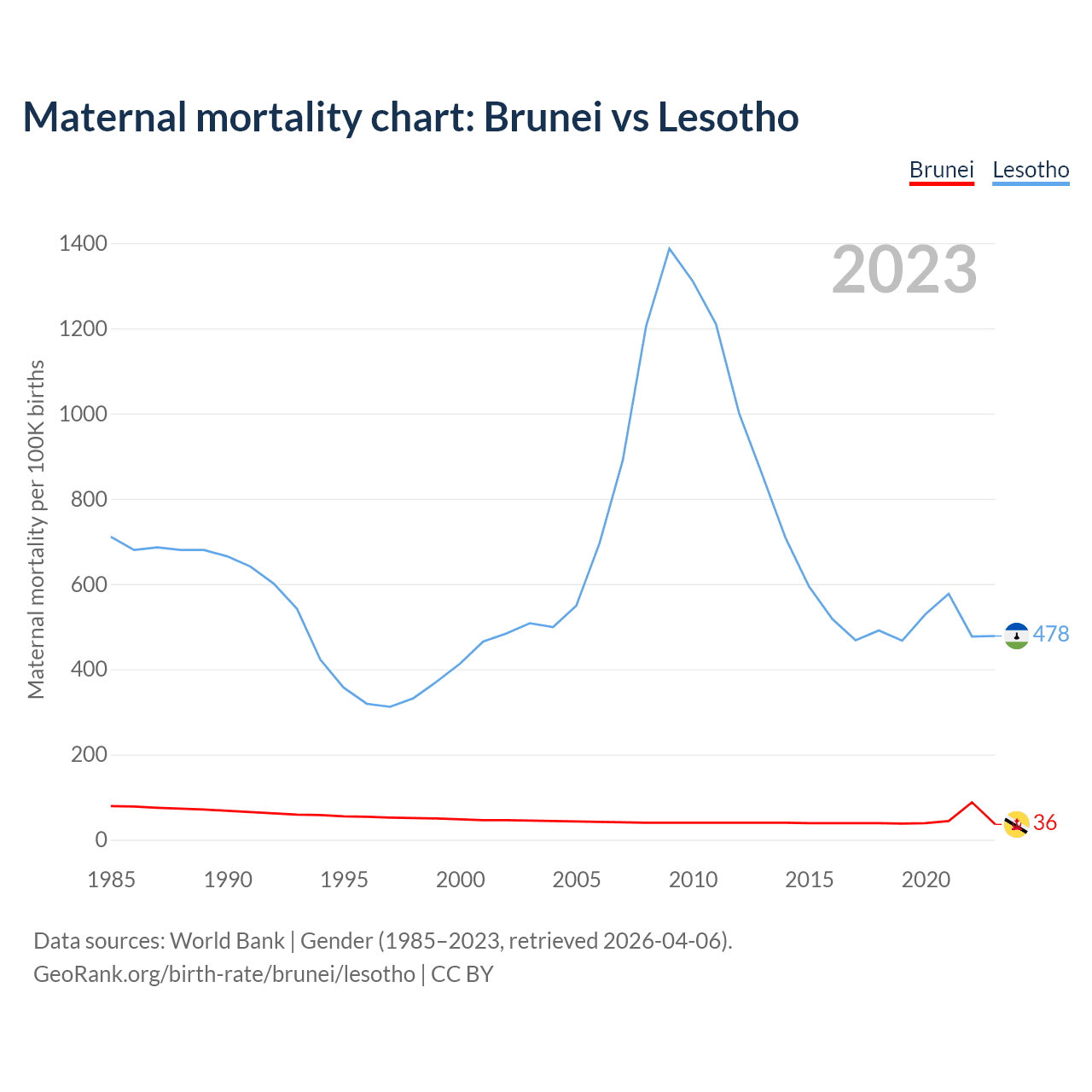Click the Brunei flag icon at line end
The width and height of the screenshot is (1092, 1092).
[x=1016, y=824]
